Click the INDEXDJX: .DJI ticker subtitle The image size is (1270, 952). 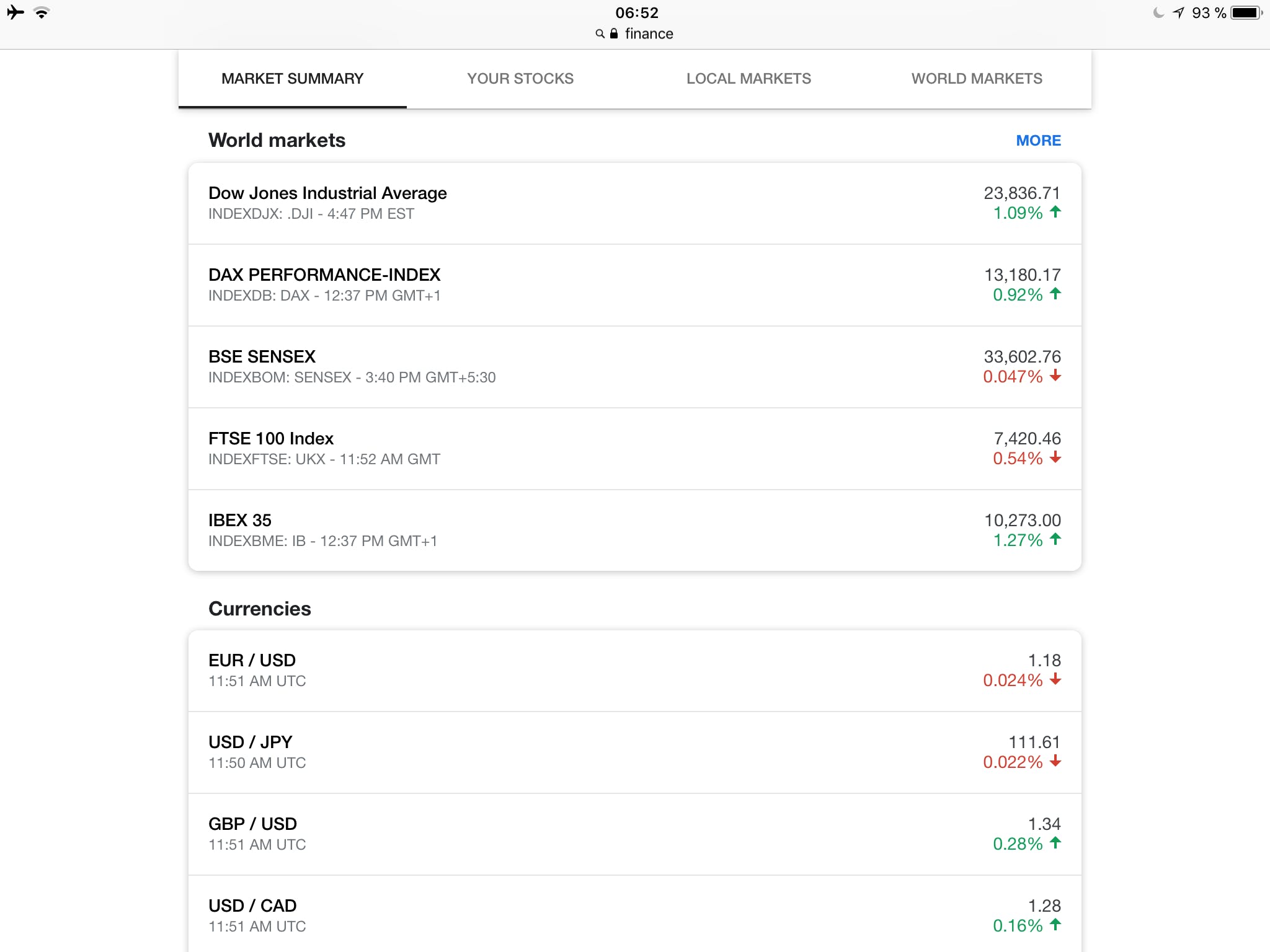click(x=311, y=214)
